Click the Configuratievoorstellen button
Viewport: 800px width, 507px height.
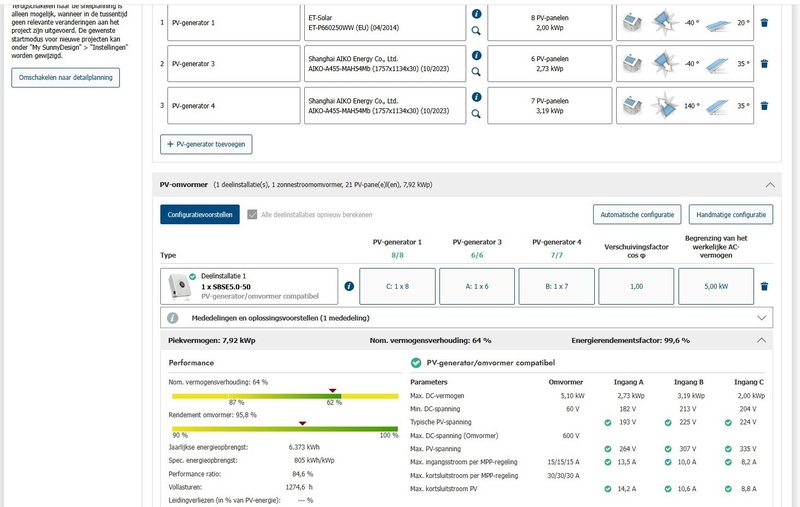pos(200,214)
